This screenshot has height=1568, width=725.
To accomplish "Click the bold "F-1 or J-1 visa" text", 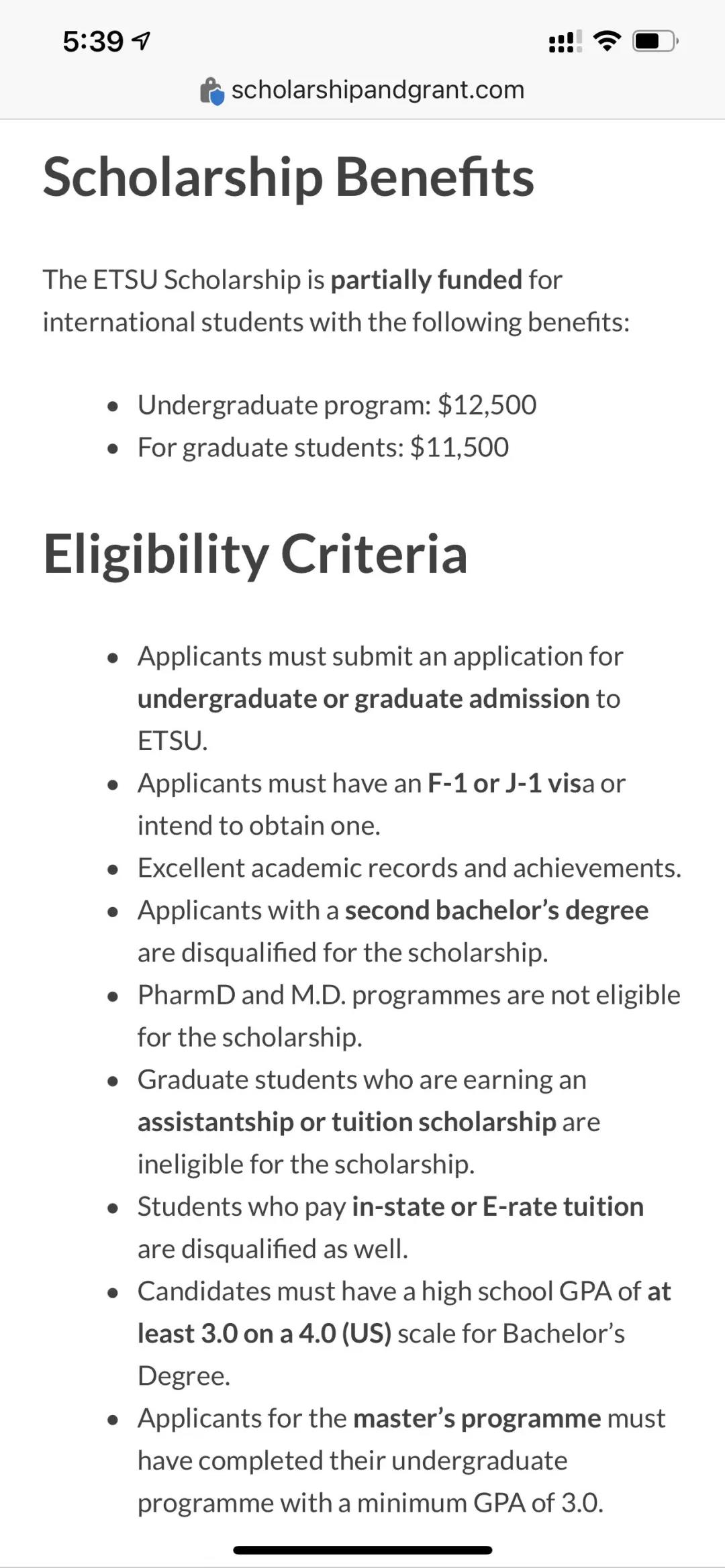I will point(505,783).
